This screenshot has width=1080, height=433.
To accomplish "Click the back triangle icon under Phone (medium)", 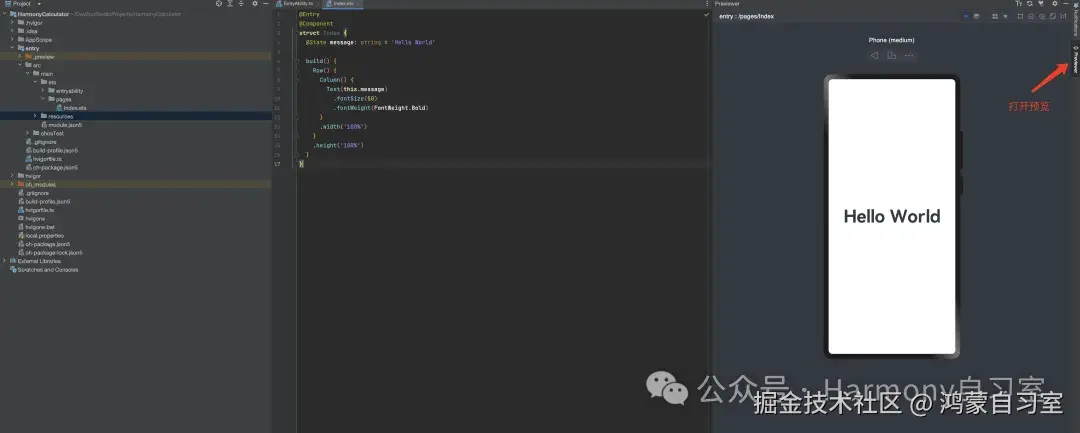I will point(874,56).
